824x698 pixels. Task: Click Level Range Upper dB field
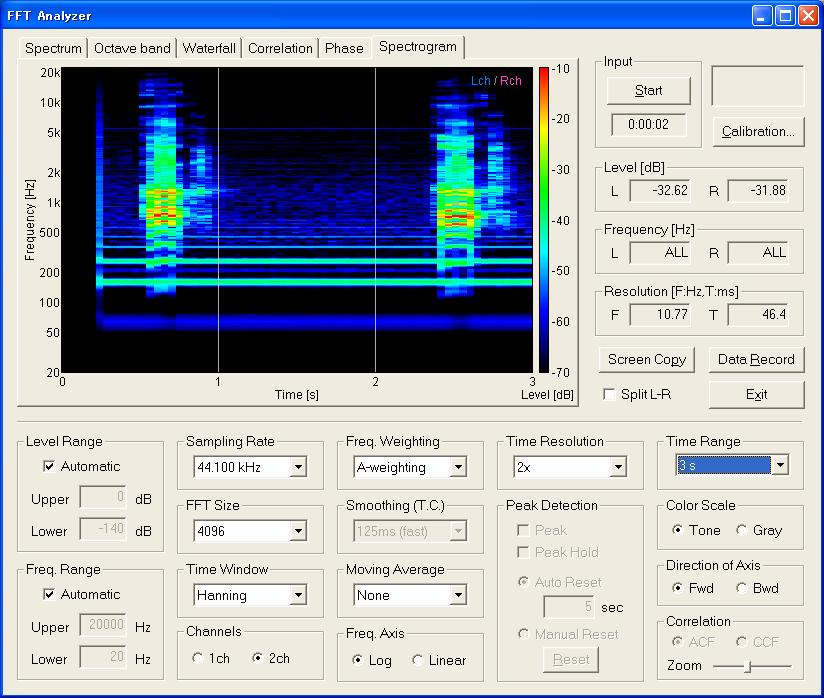[102, 497]
